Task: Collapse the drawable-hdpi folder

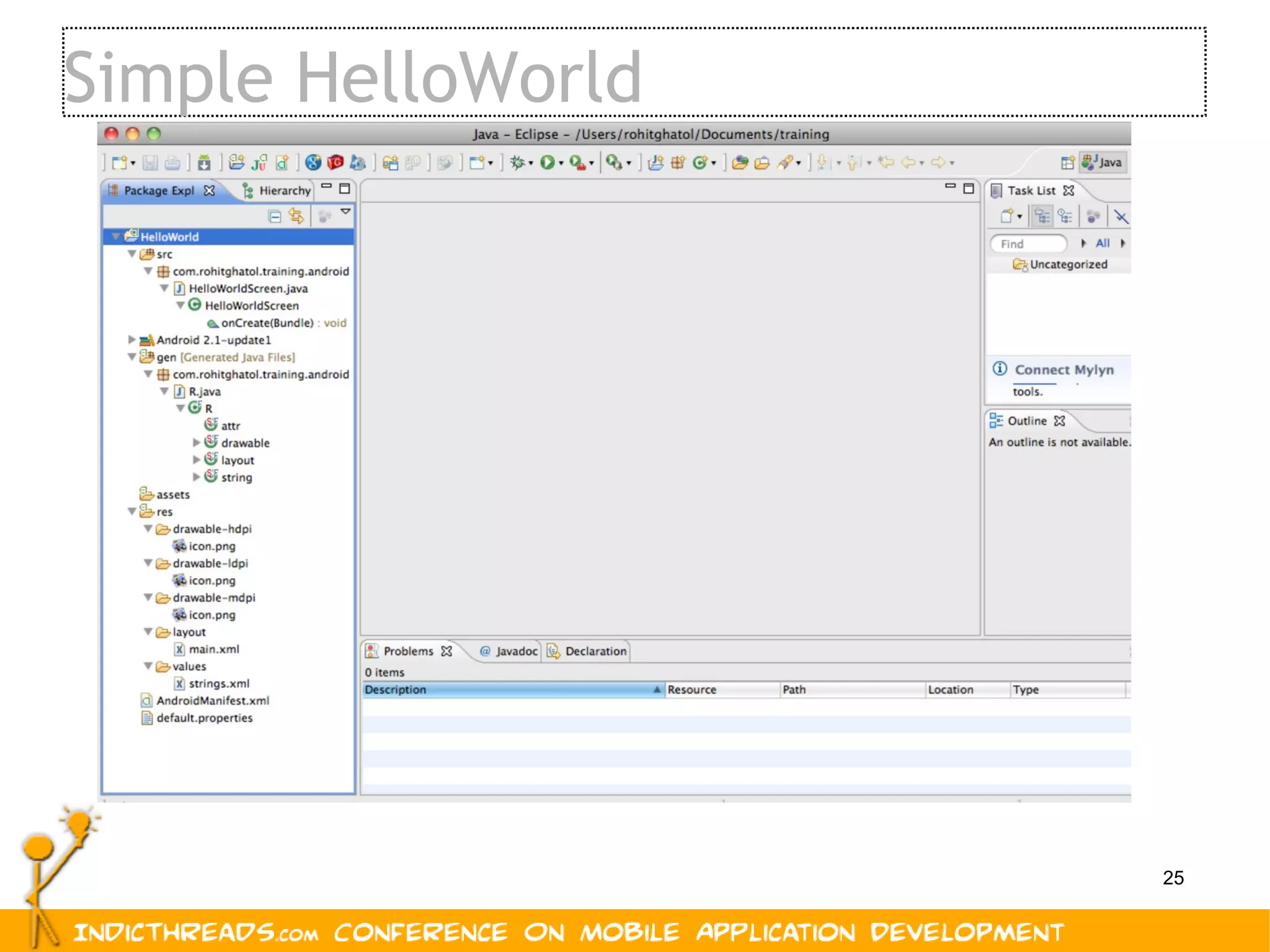Action: pyautogui.click(x=148, y=528)
